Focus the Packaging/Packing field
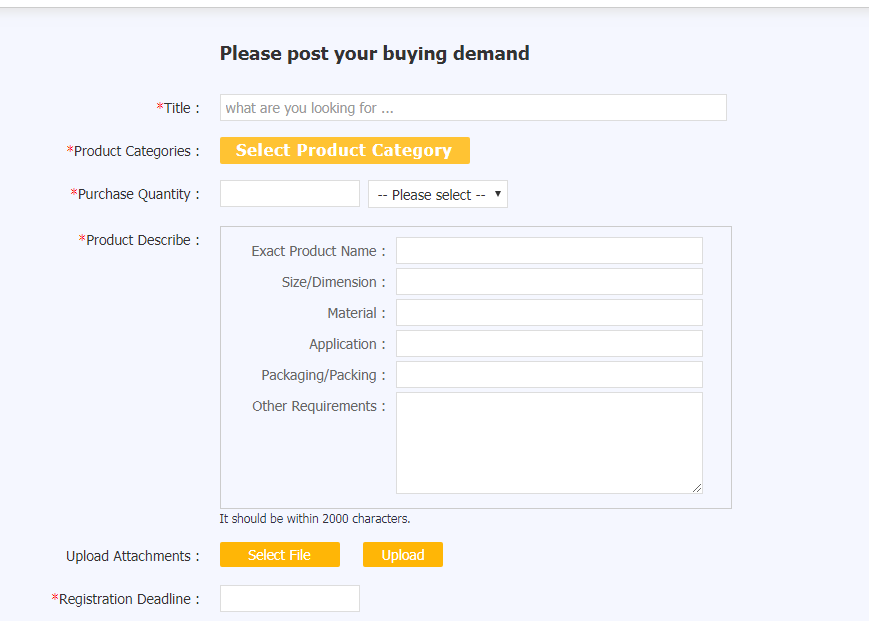Viewport: 869px width, 621px height. [549, 375]
